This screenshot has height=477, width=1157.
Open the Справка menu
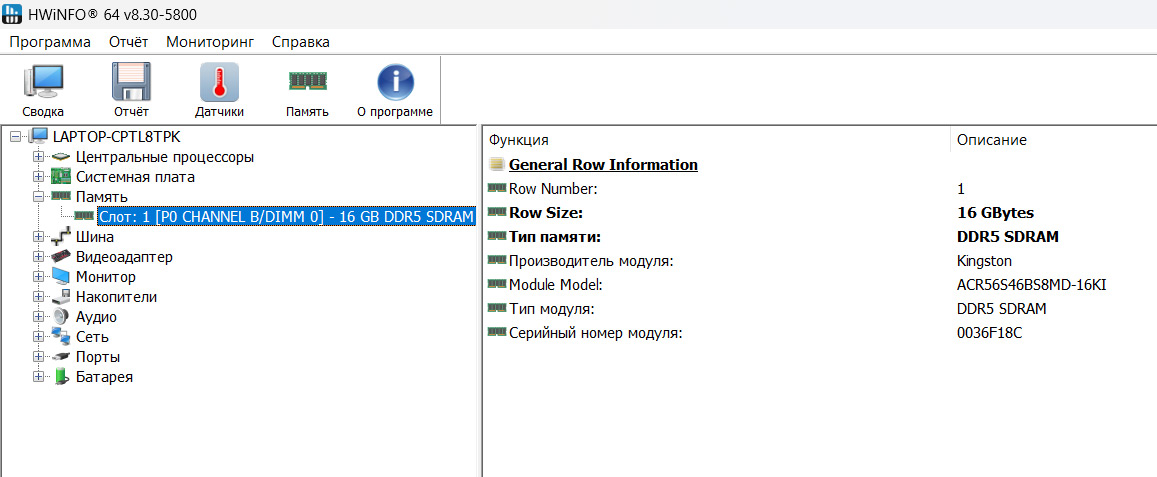point(300,42)
